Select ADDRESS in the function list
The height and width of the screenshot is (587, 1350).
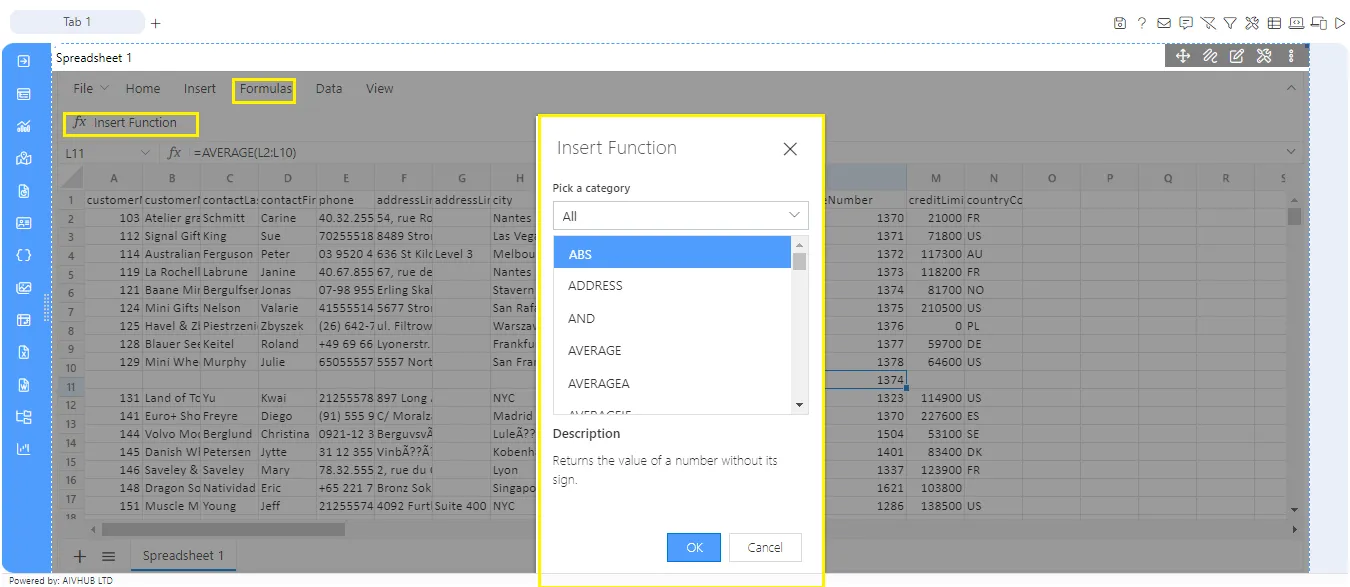(672, 285)
